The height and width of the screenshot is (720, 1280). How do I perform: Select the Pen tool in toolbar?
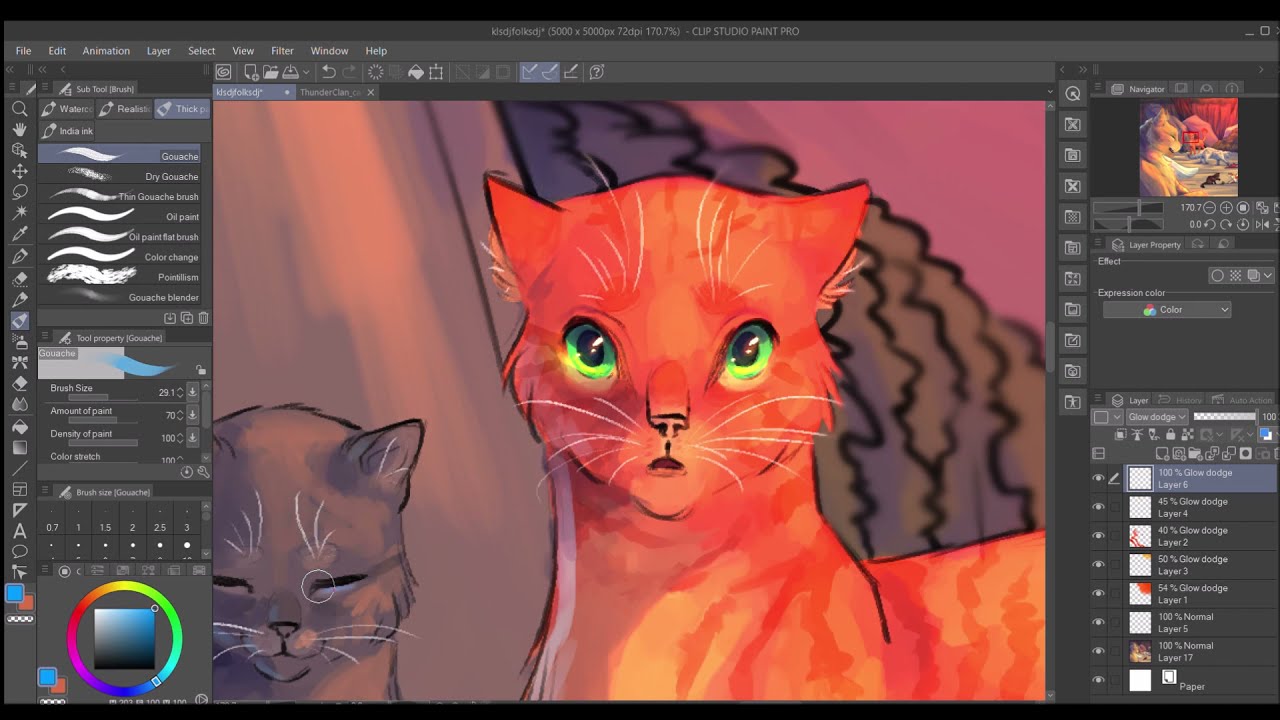19,257
